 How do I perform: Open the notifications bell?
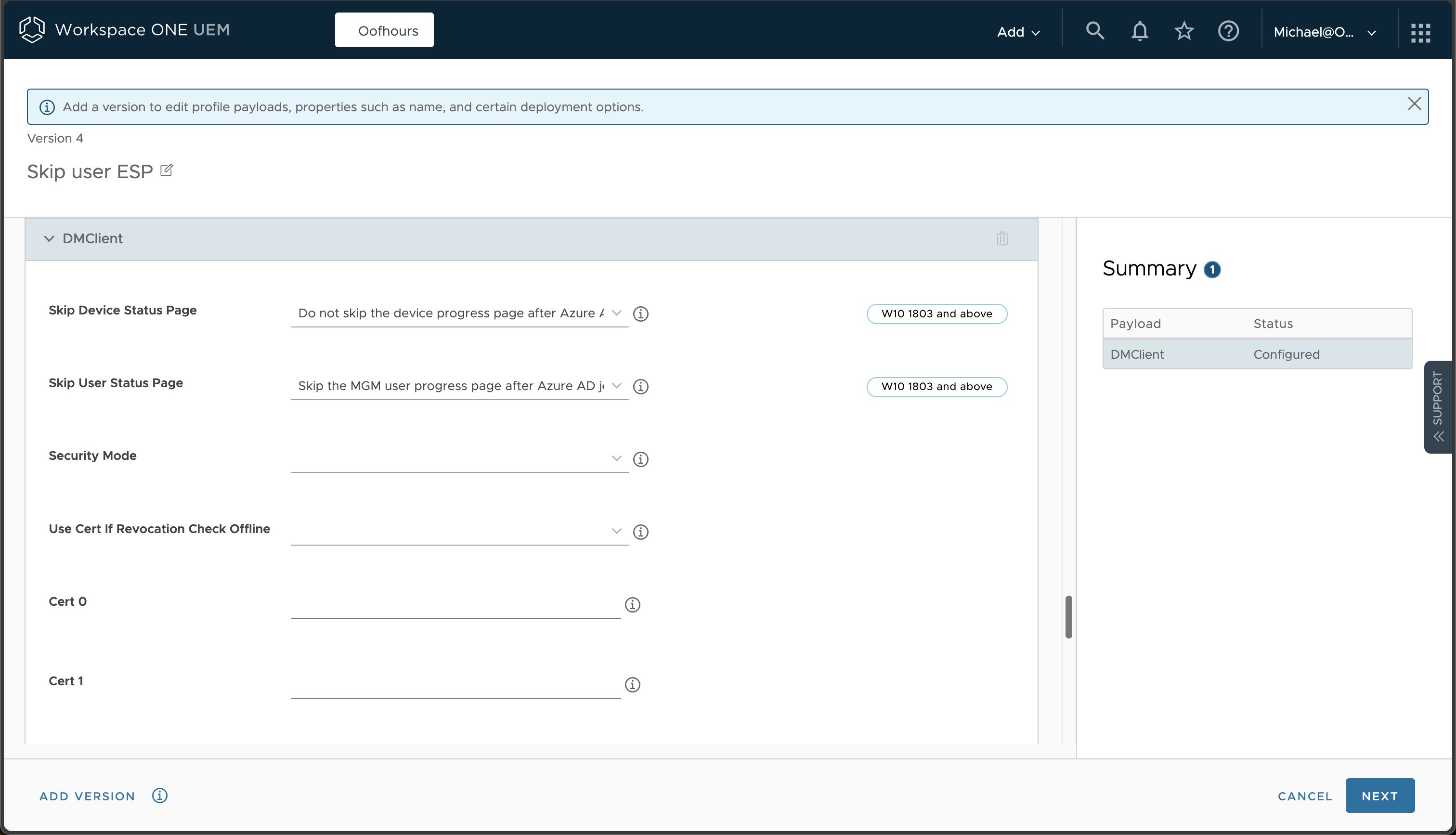pyautogui.click(x=1140, y=31)
